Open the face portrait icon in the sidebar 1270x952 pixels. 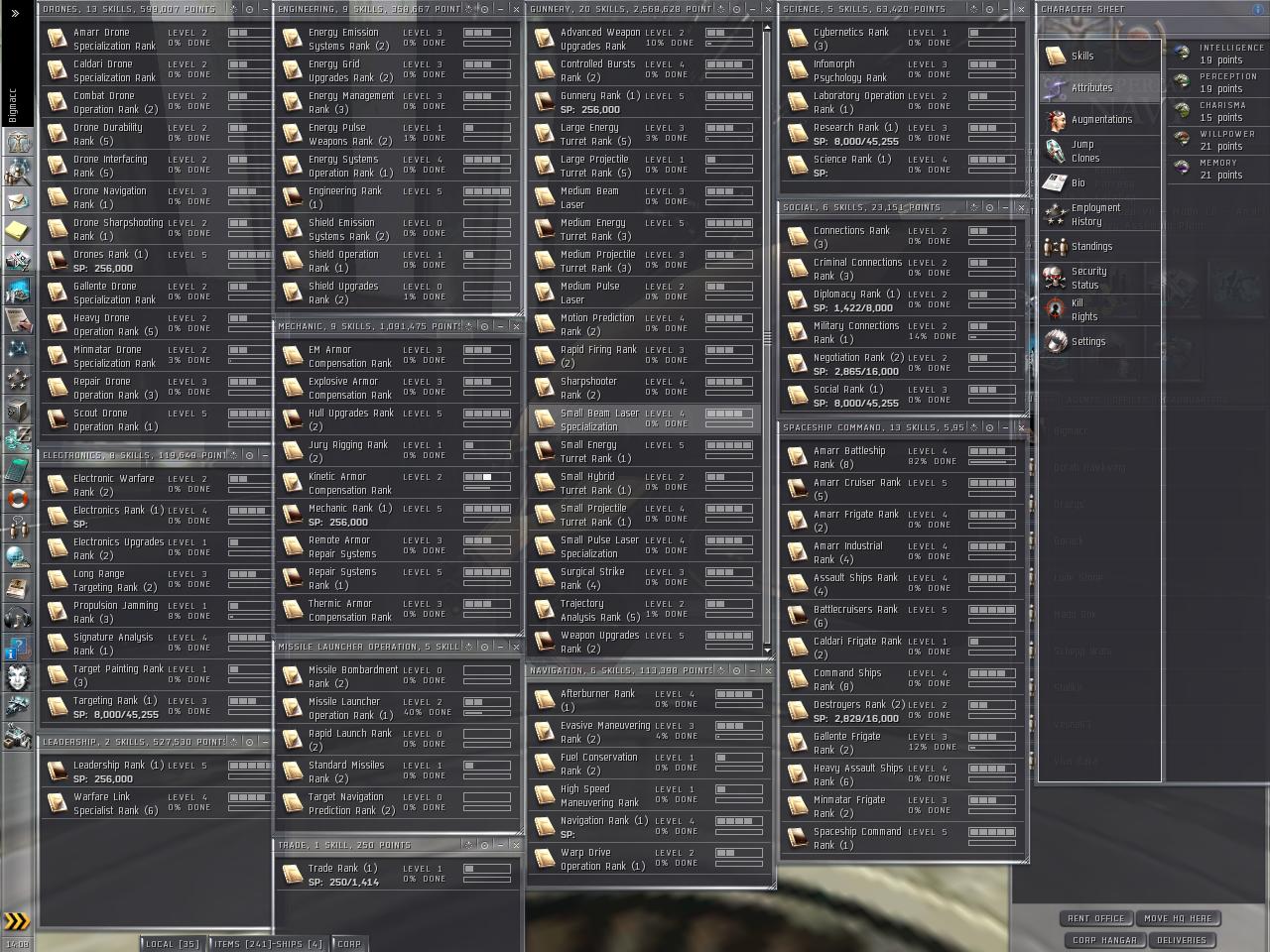[x=18, y=678]
